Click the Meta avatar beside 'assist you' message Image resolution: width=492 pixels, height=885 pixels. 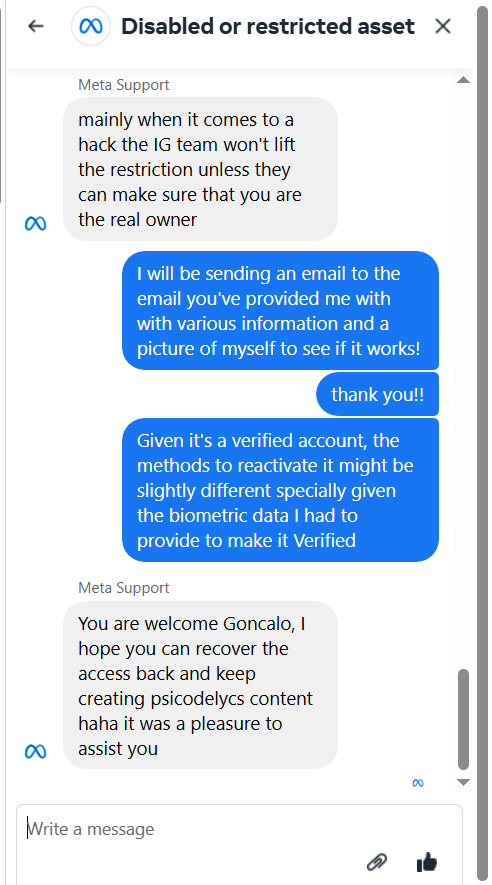36,752
